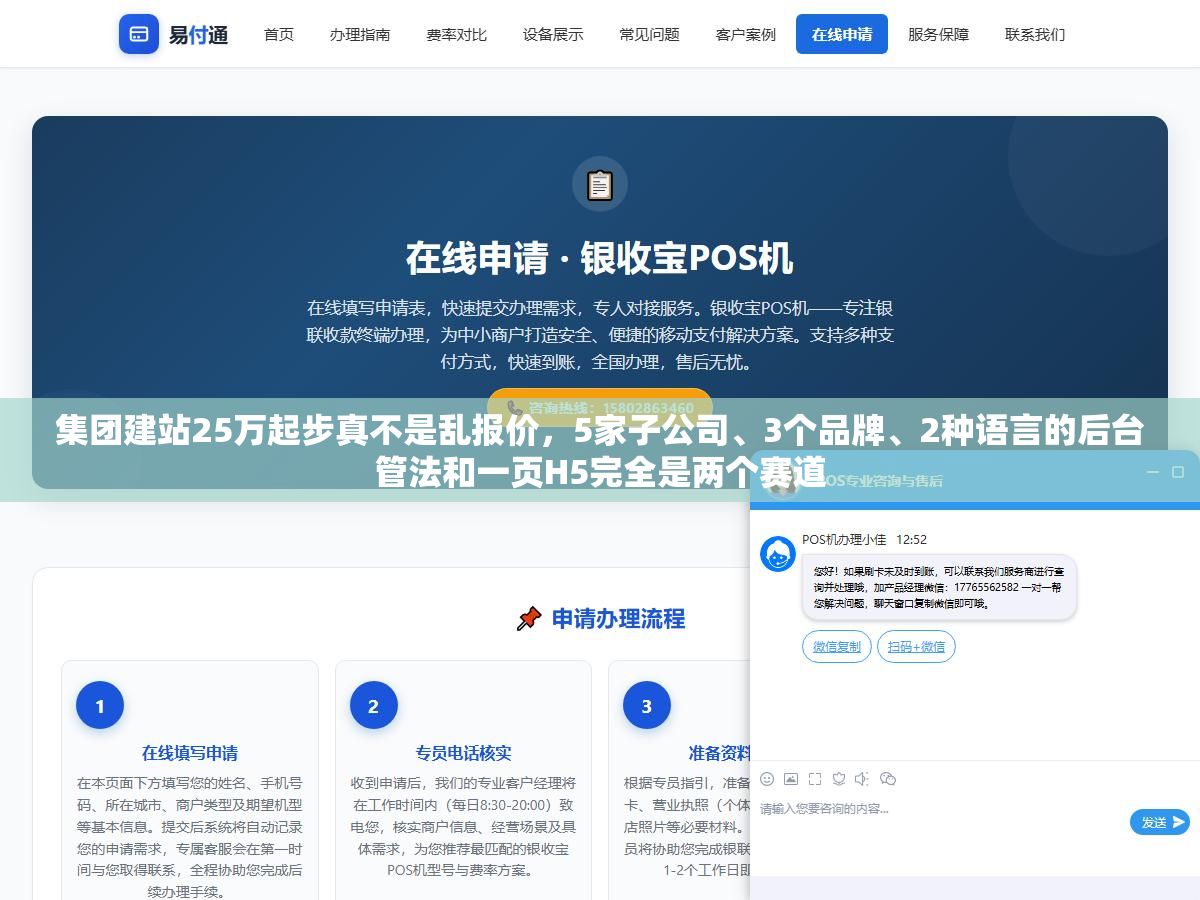This screenshot has height=900, width=1200.
Task: Open the emoji picker in chat toolbar
Action: click(767, 779)
